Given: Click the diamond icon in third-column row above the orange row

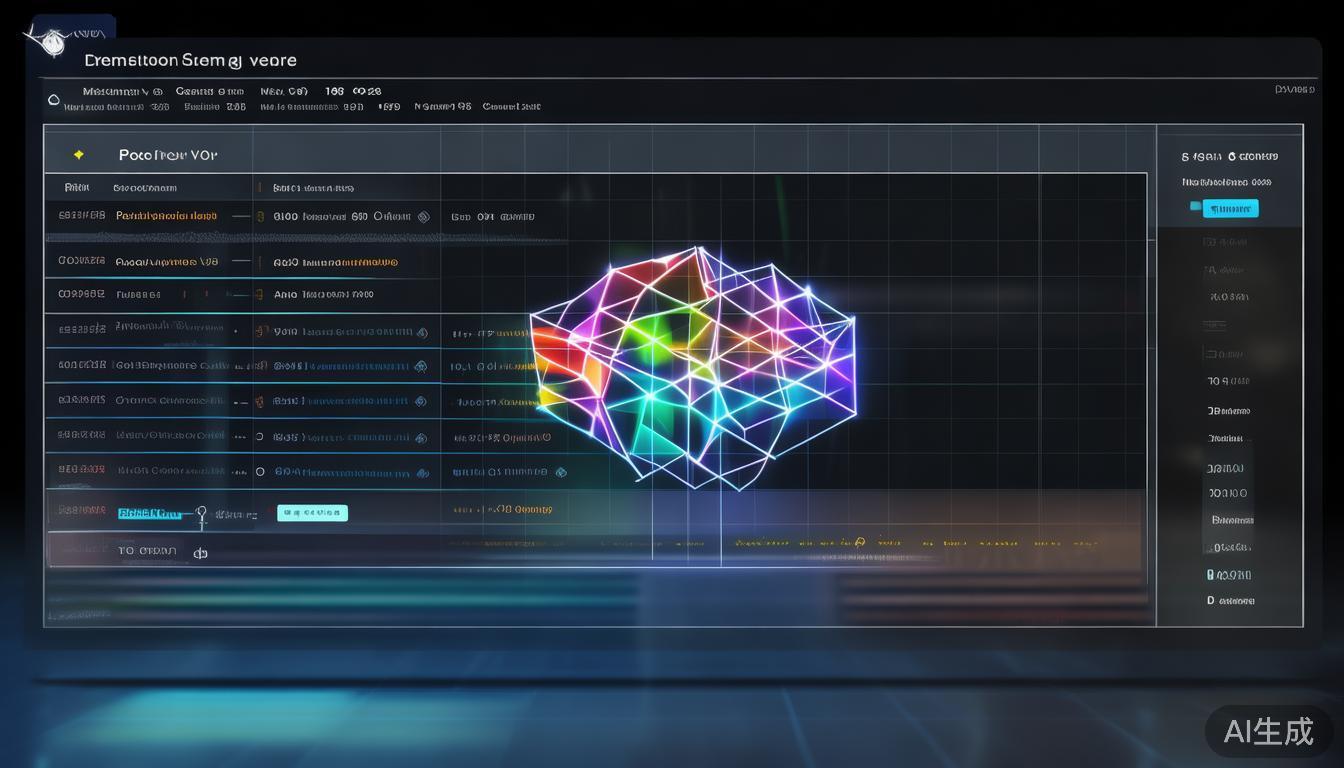Looking at the screenshot, I should (x=560, y=472).
